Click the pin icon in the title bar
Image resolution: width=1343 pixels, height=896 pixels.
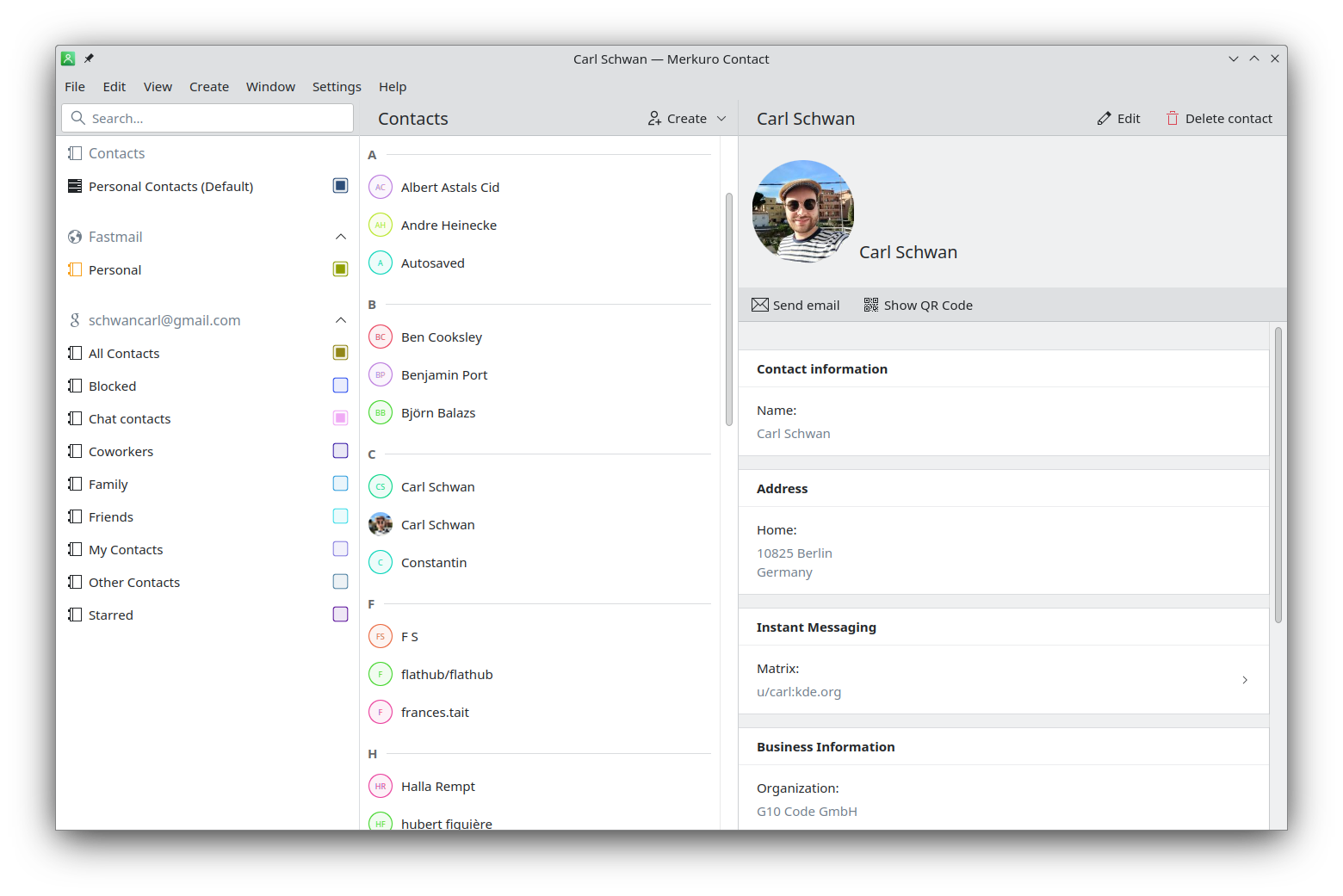(89, 59)
